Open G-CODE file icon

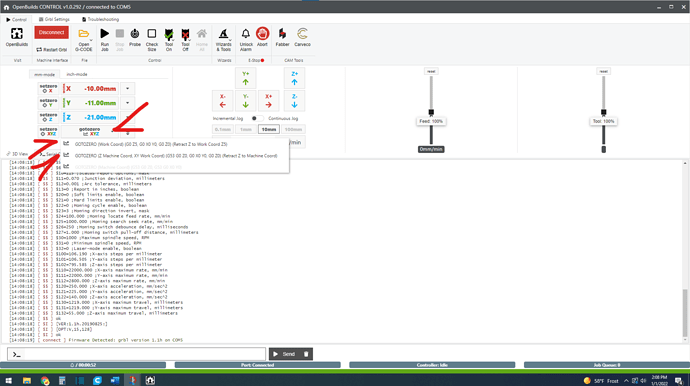(84, 34)
